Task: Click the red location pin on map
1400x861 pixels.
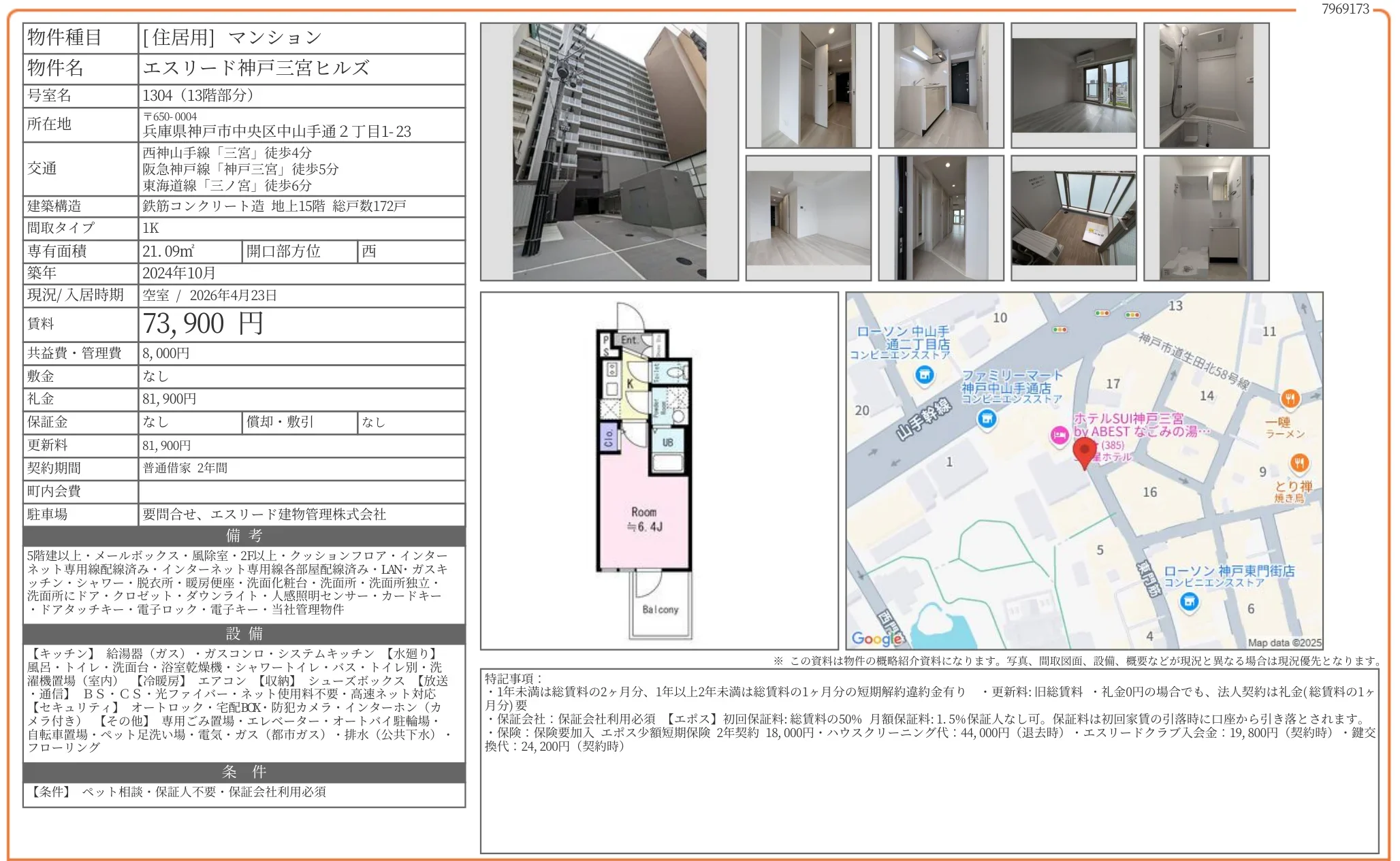Action: (x=1084, y=451)
